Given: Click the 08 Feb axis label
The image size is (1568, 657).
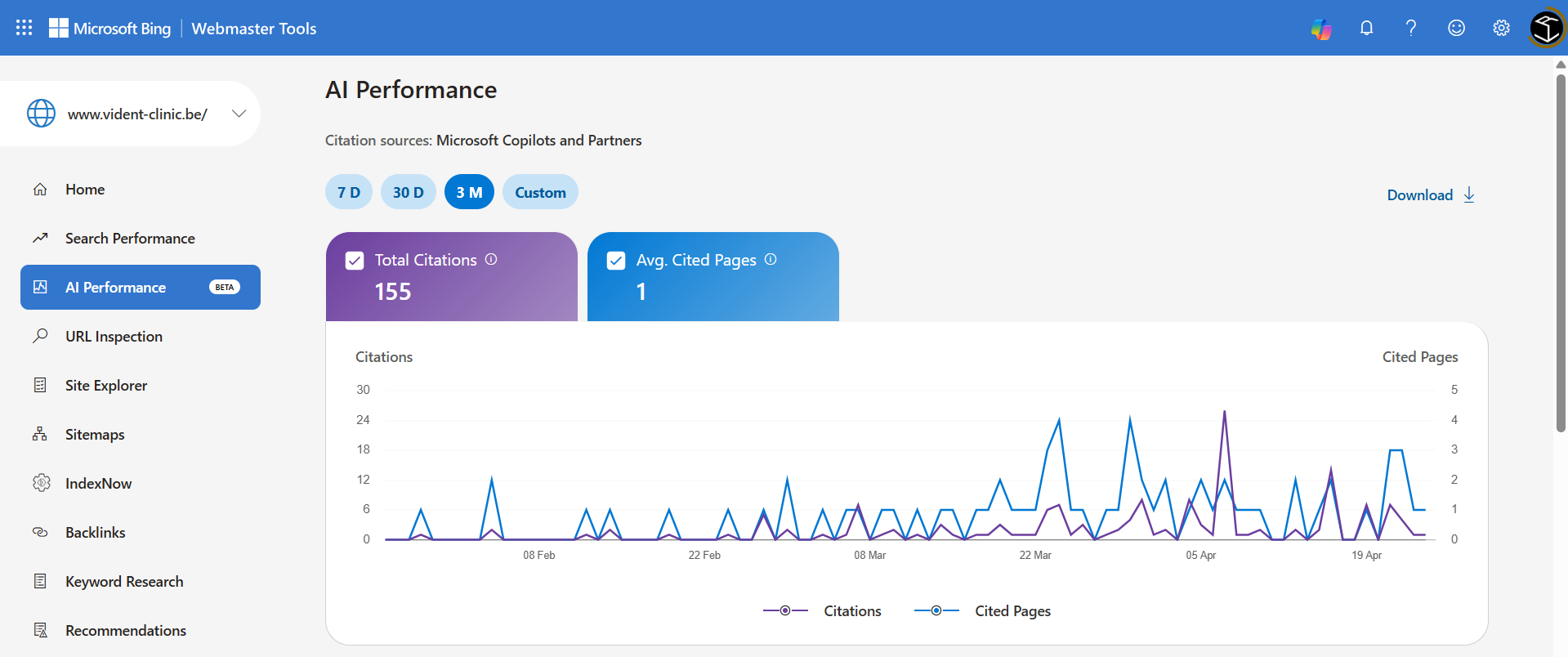Looking at the screenshot, I should coord(539,555).
